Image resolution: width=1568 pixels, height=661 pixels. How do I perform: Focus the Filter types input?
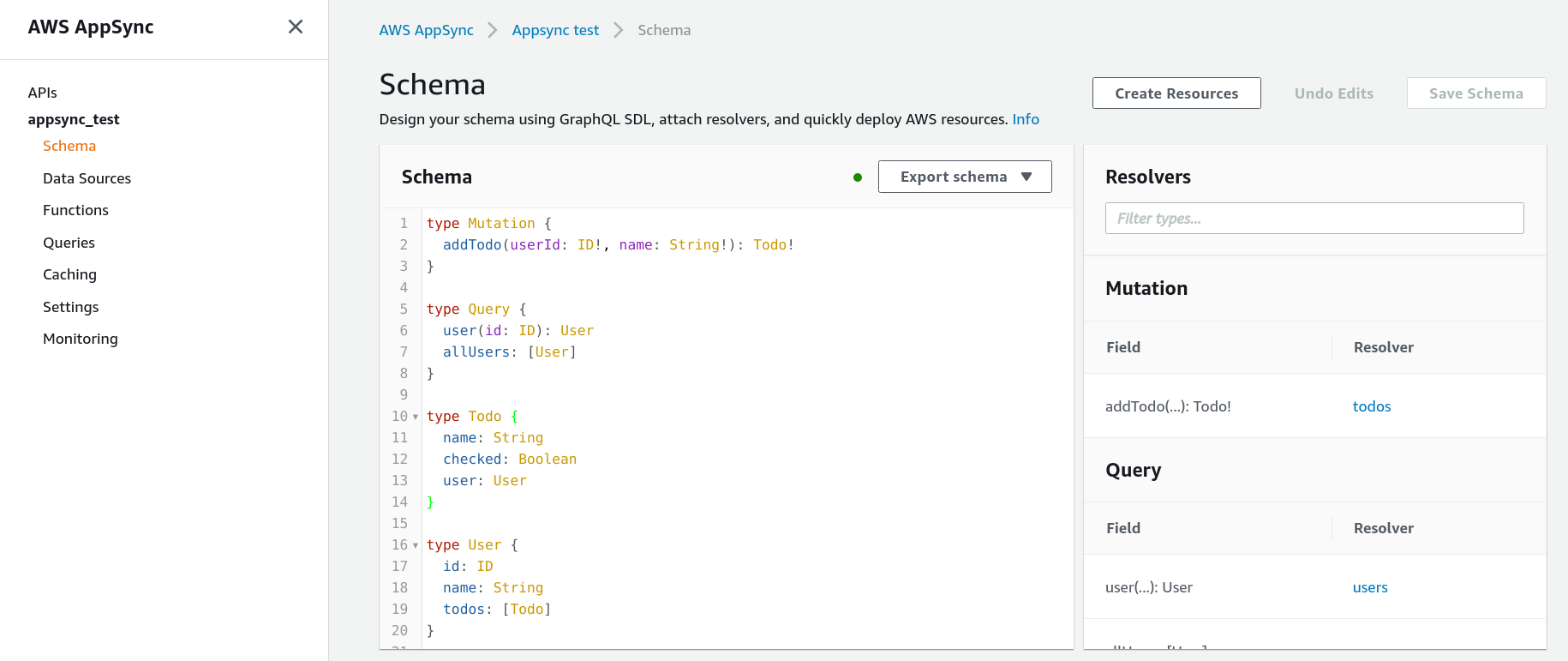tap(1314, 219)
